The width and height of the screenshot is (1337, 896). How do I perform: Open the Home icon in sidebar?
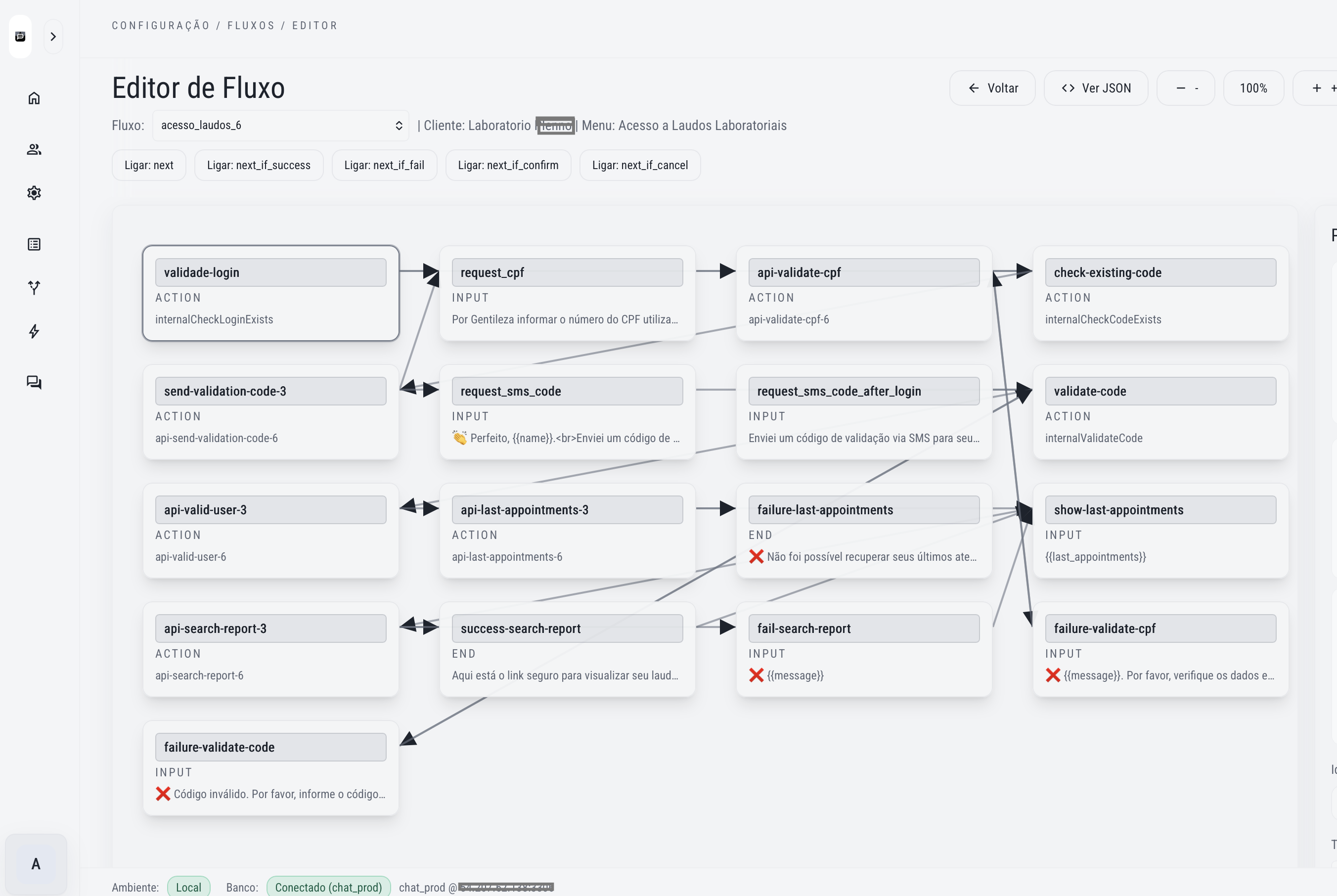coord(34,98)
